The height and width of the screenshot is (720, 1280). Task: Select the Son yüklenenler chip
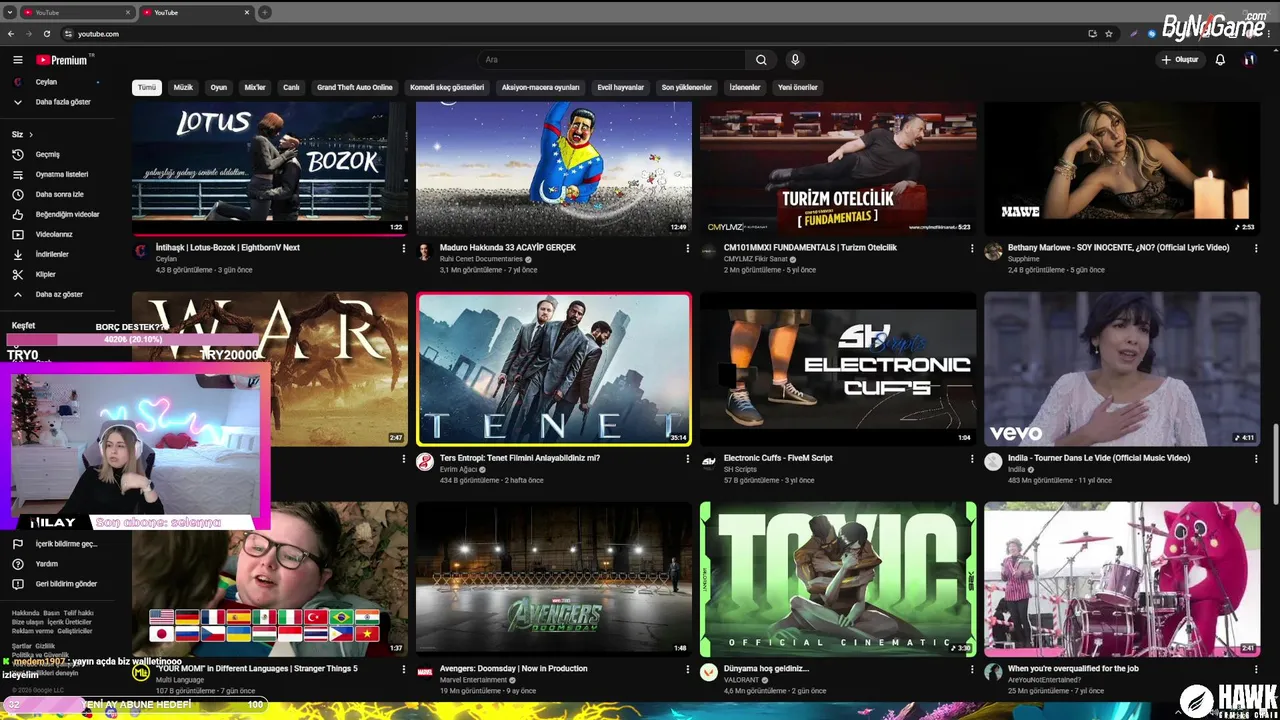[687, 87]
